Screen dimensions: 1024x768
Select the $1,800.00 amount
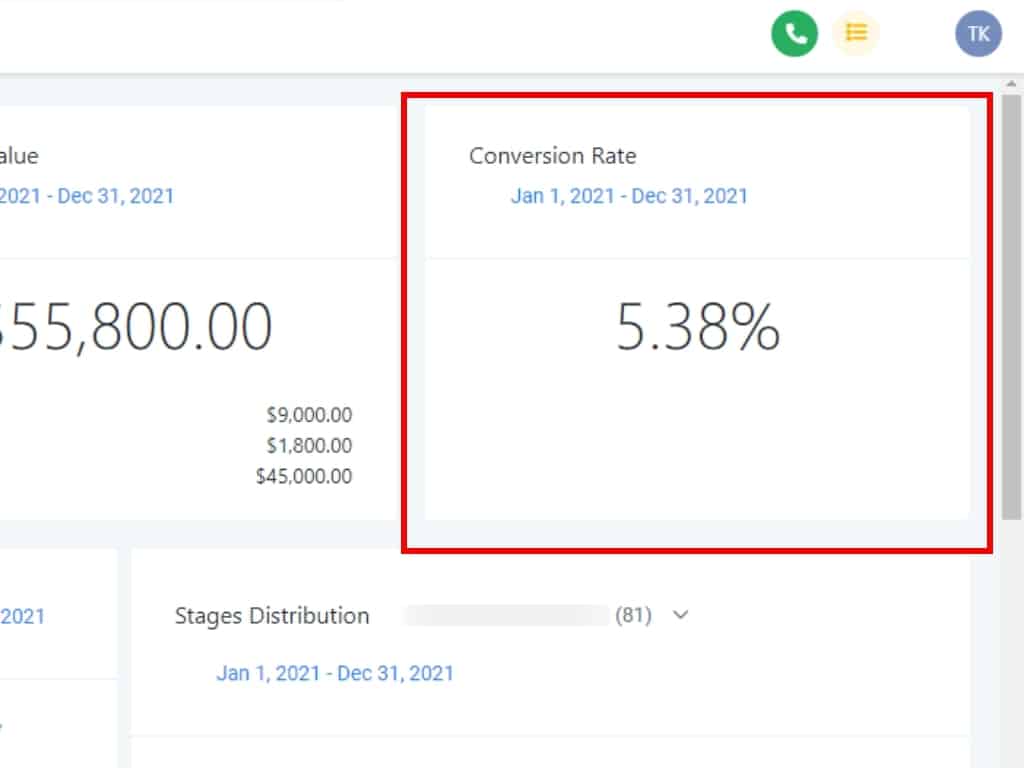click(309, 446)
